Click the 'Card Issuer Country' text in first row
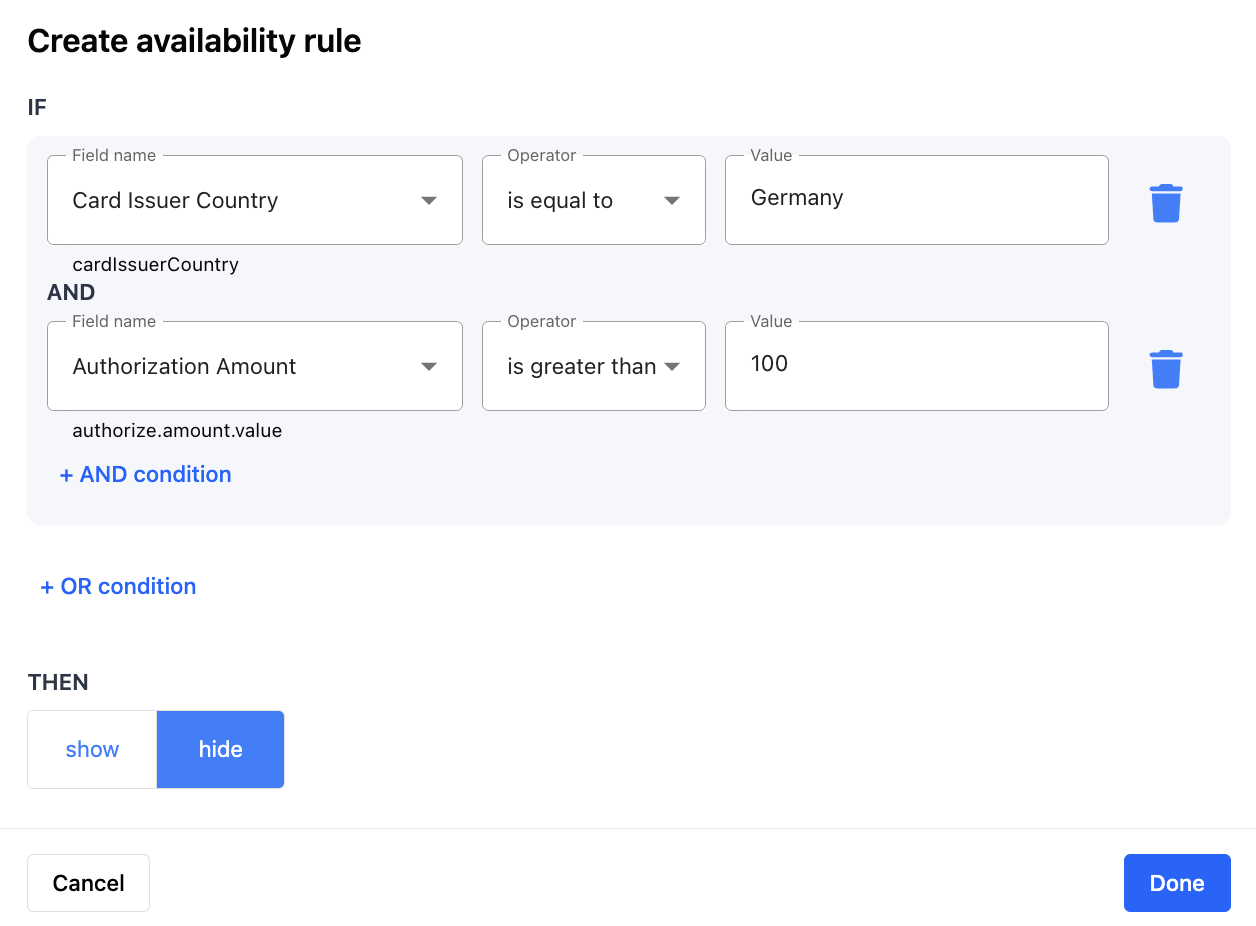Image resolution: width=1256 pixels, height=926 pixels. (x=175, y=201)
